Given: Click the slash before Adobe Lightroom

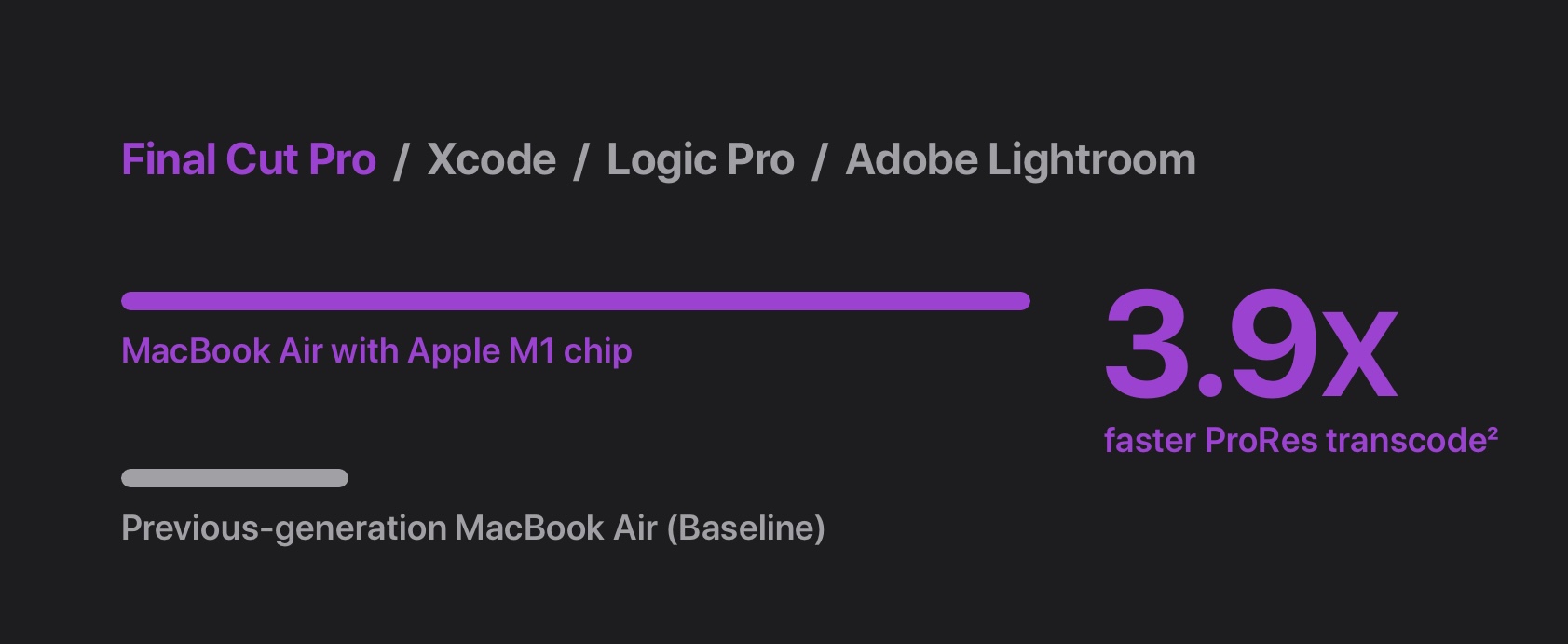Looking at the screenshot, I should [x=820, y=161].
